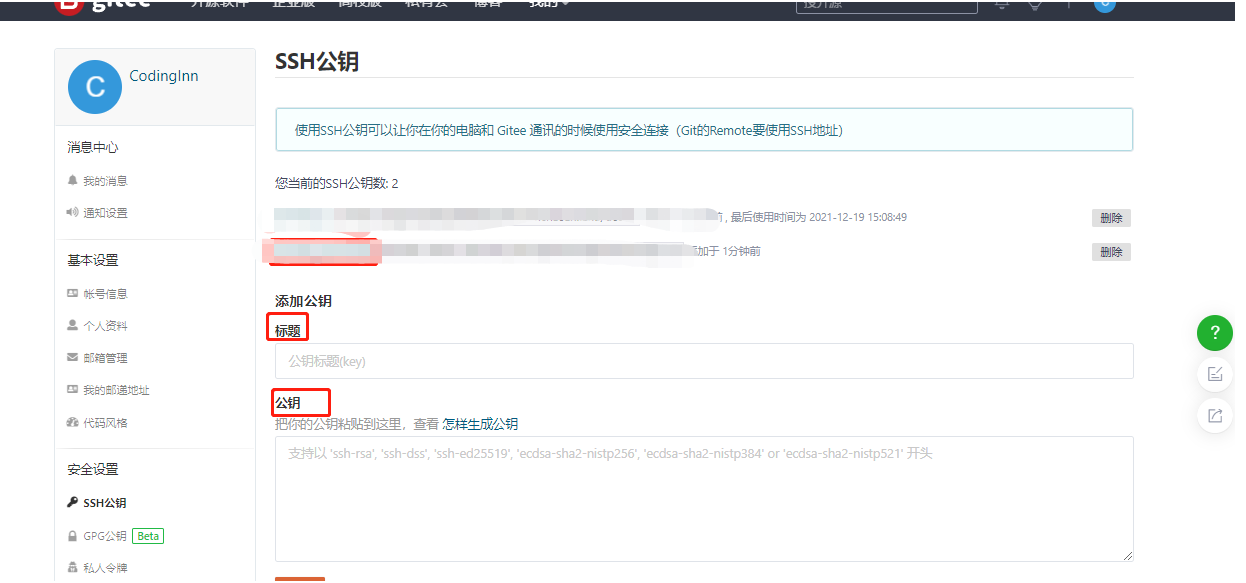Viewport: 1246px width, 583px height.
Task: Open 通知设置 in the sidebar
Action: point(105,213)
